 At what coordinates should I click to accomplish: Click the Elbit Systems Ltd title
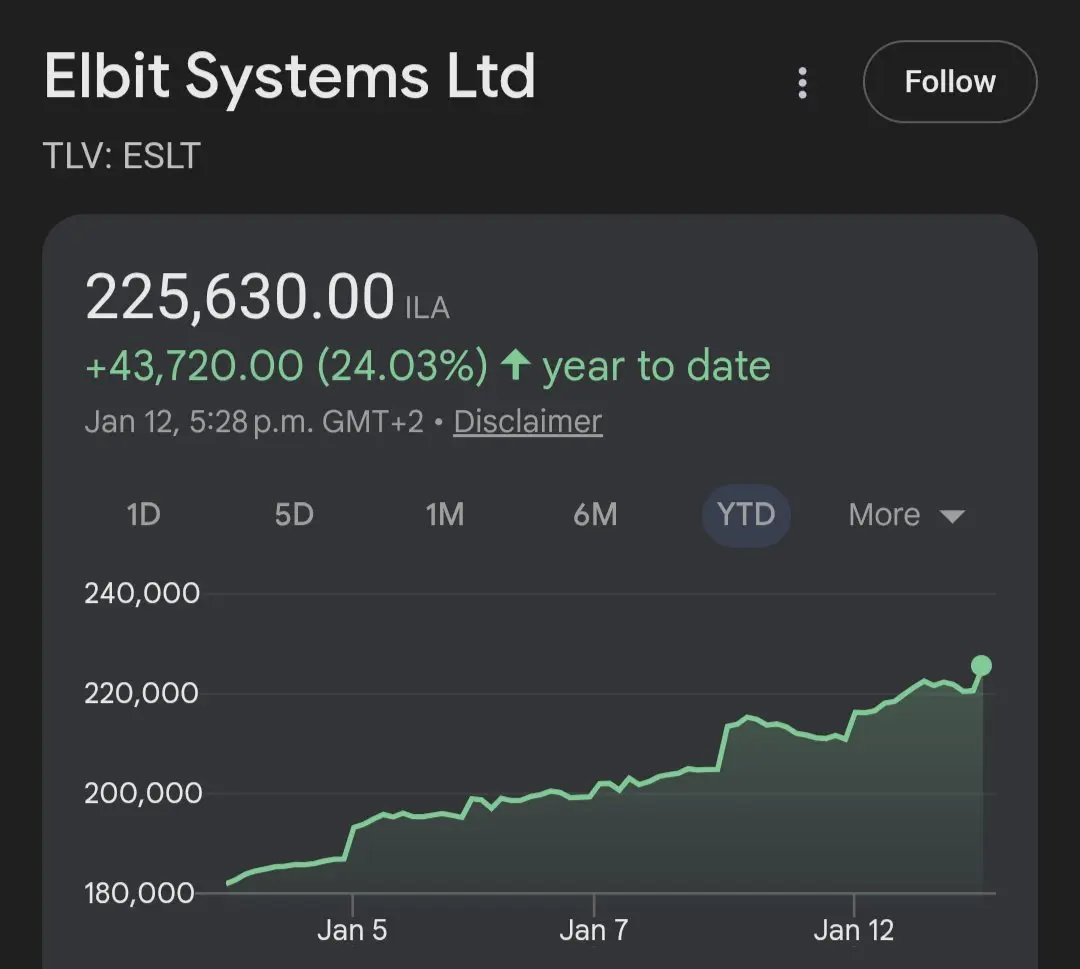290,76
